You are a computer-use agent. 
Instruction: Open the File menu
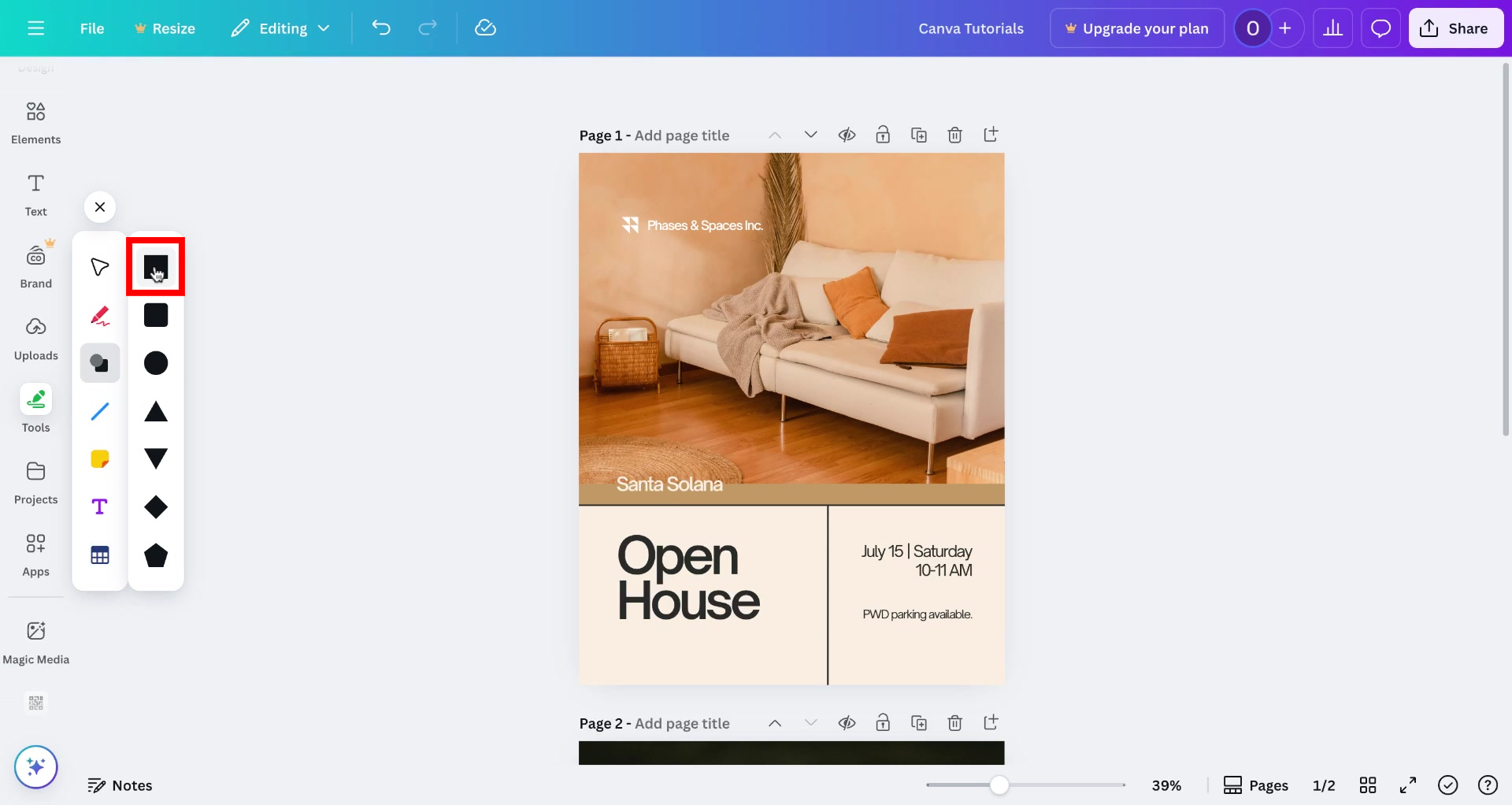pos(91,28)
